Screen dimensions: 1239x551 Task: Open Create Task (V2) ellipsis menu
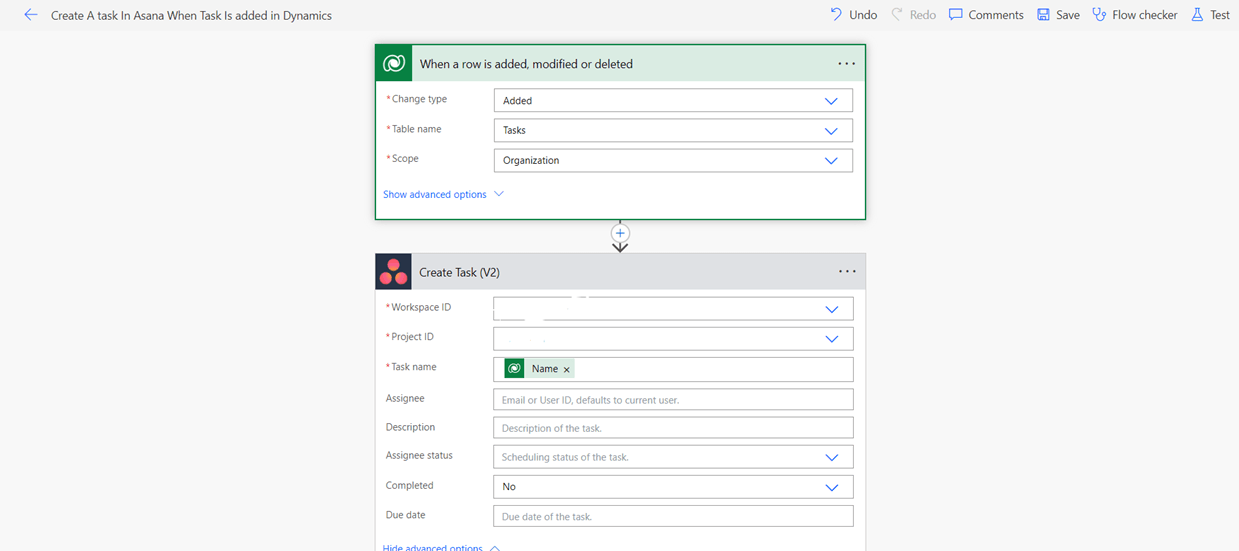point(846,272)
